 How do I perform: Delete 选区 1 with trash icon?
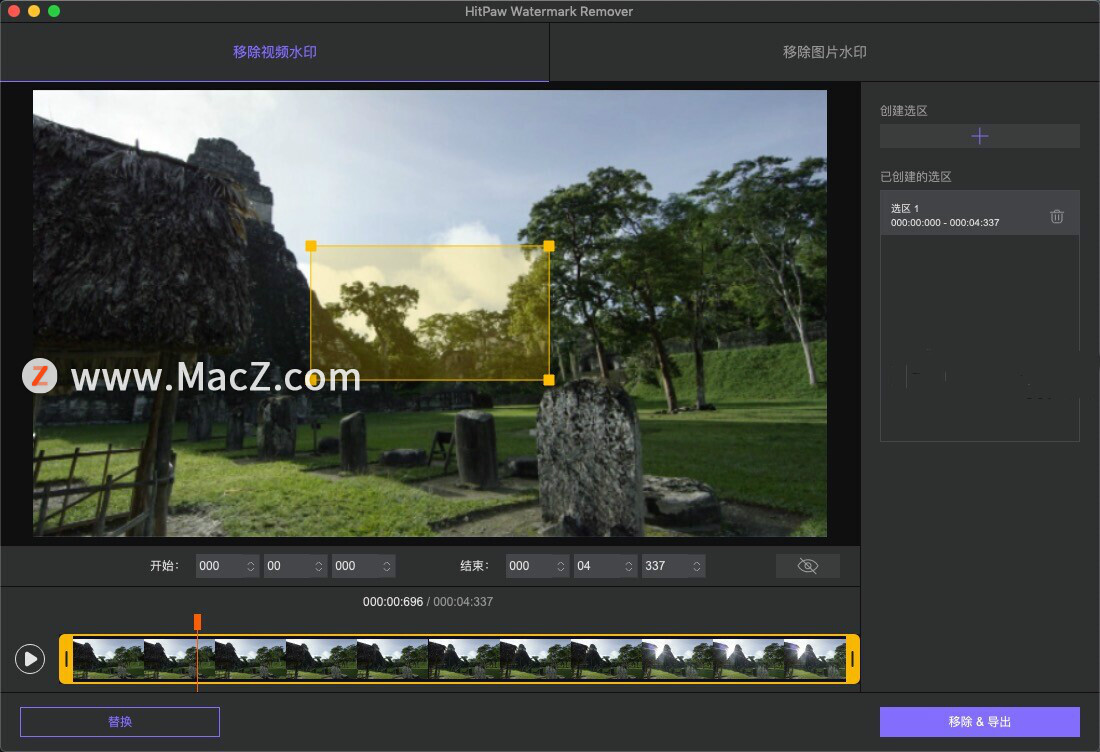click(x=1057, y=216)
